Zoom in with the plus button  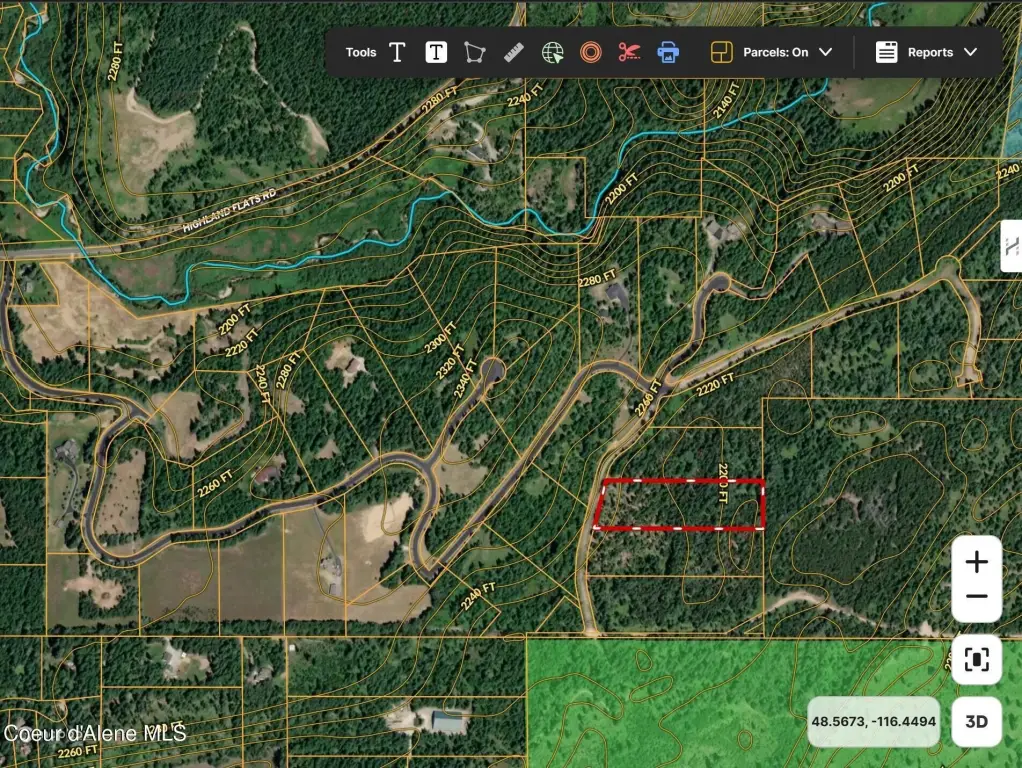click(976, 561)
